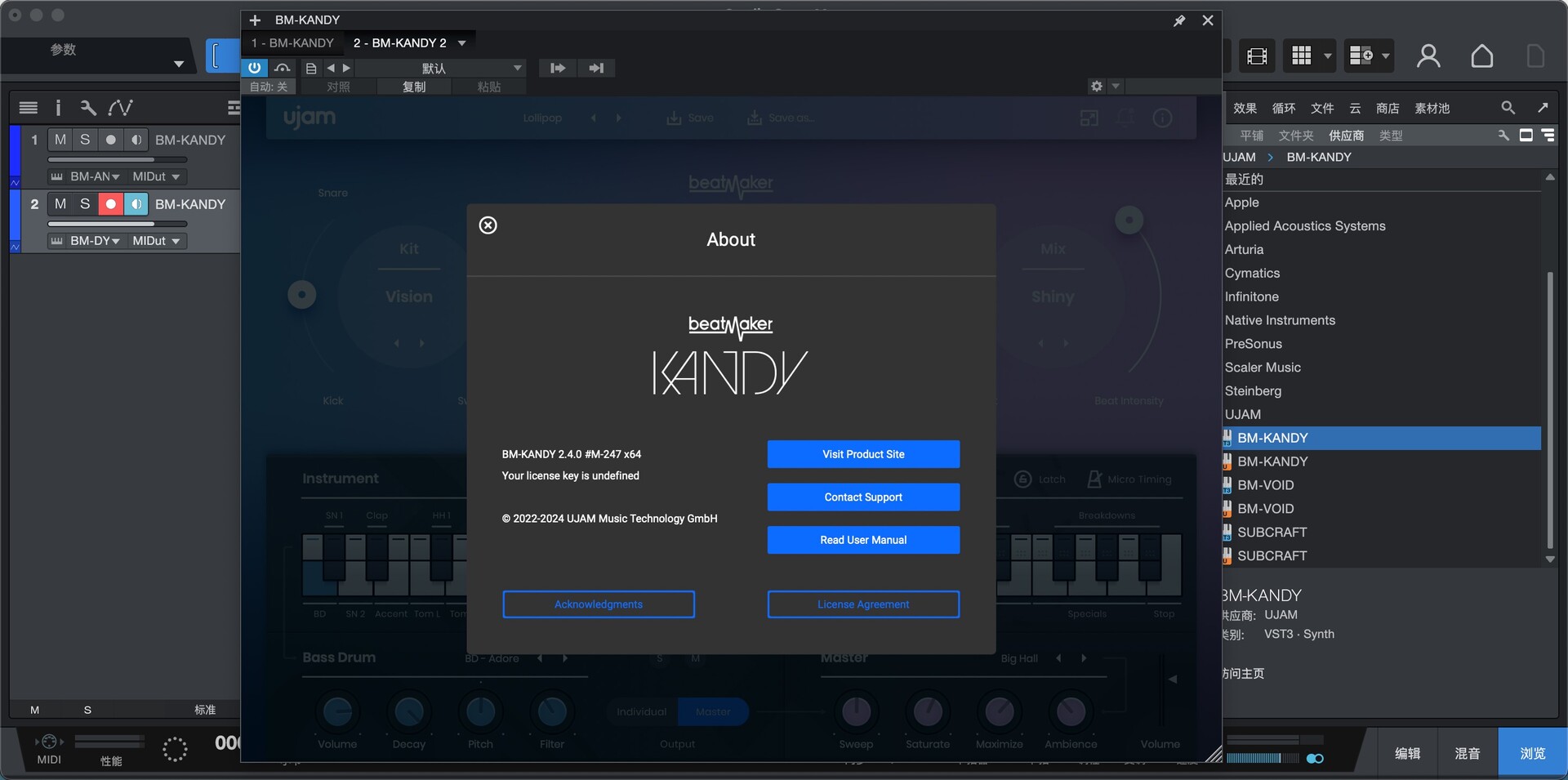Click the Visit Product Site button
The width and height of the screenshot is (1568, 780).
coord(863,454)
